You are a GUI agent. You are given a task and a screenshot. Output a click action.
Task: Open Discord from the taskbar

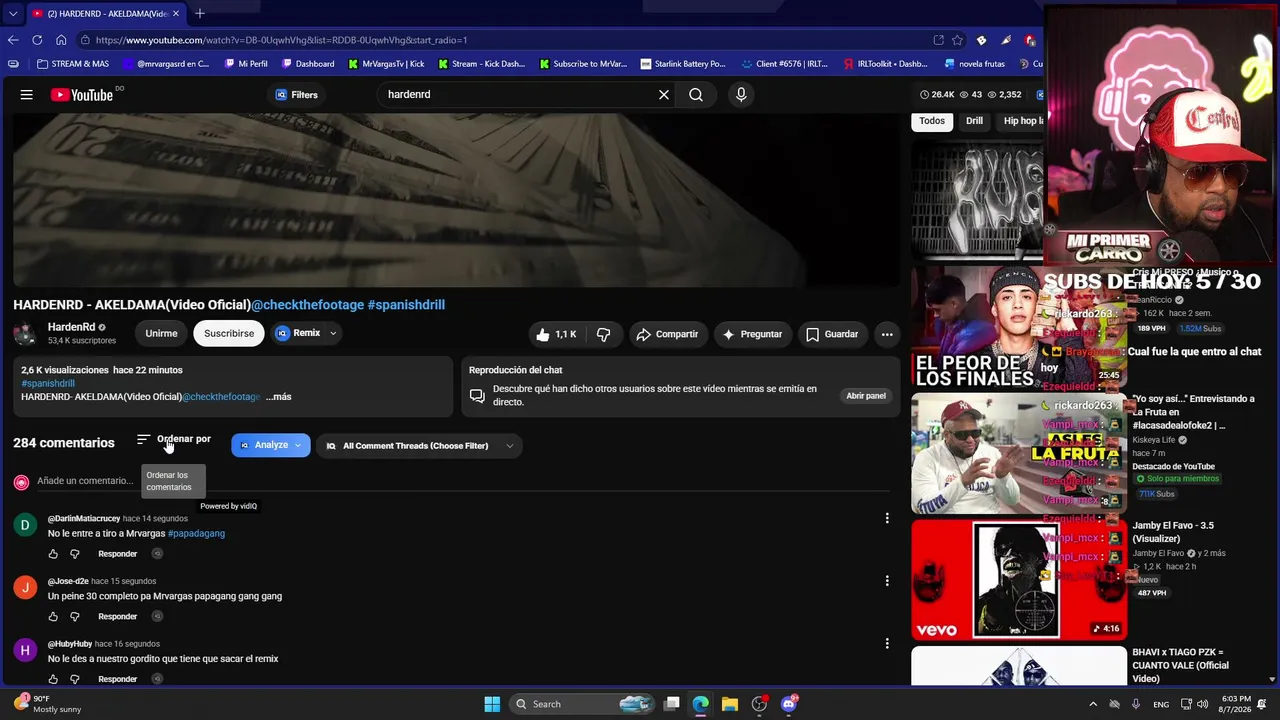click(x=789, y=704)
